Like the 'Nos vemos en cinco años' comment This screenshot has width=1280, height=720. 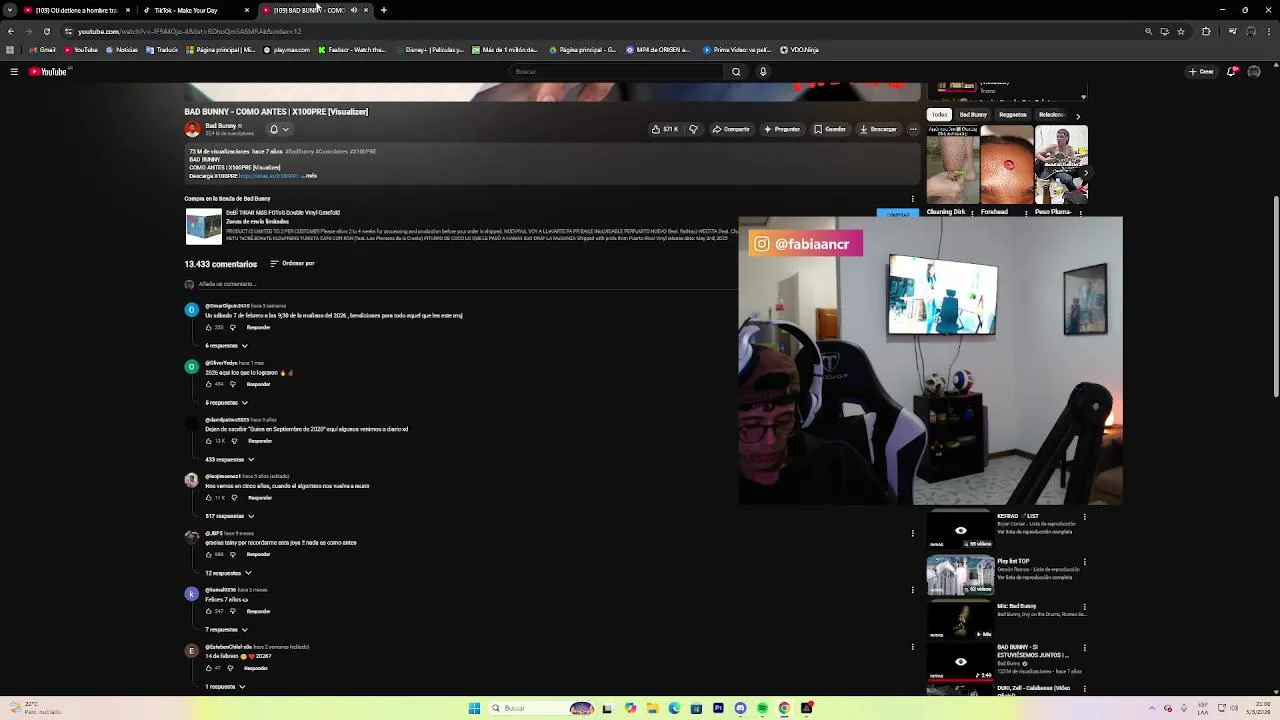coord(209,497)
